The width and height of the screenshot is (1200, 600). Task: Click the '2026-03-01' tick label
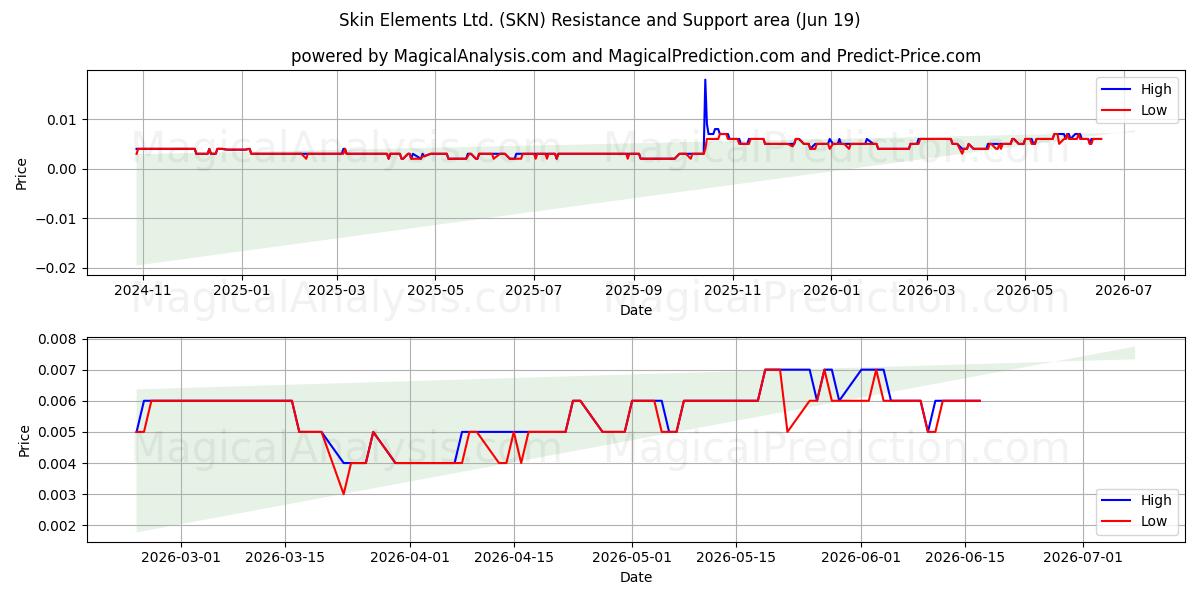(181, 557)
